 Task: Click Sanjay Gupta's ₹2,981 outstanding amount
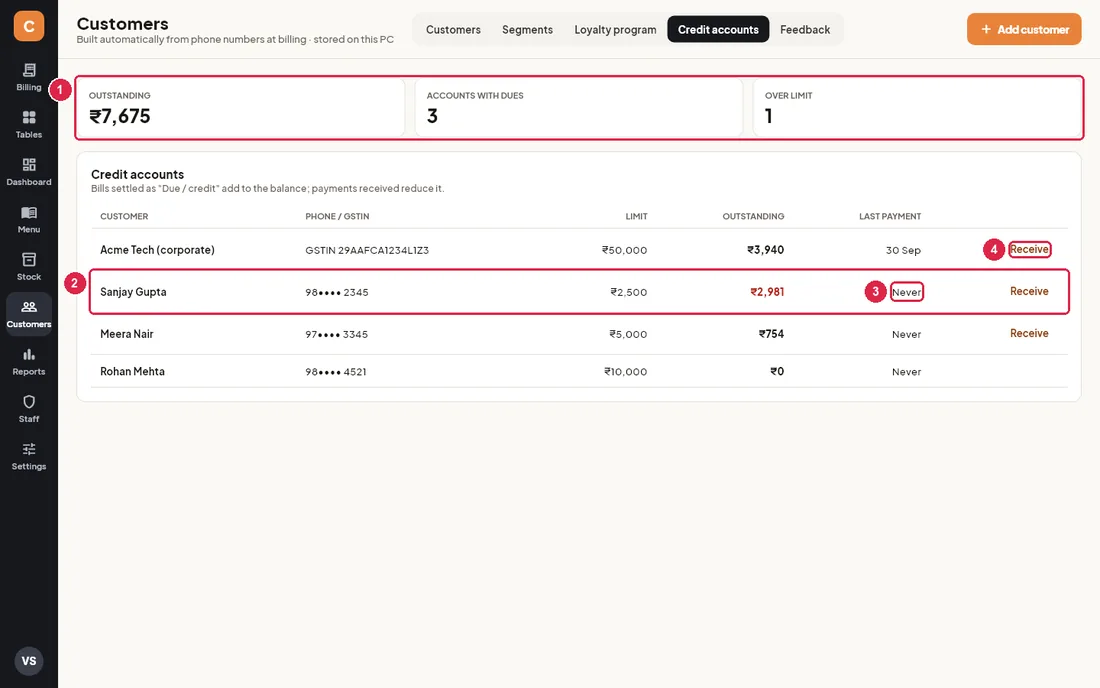pyautogui.click(x=767, y=292)
